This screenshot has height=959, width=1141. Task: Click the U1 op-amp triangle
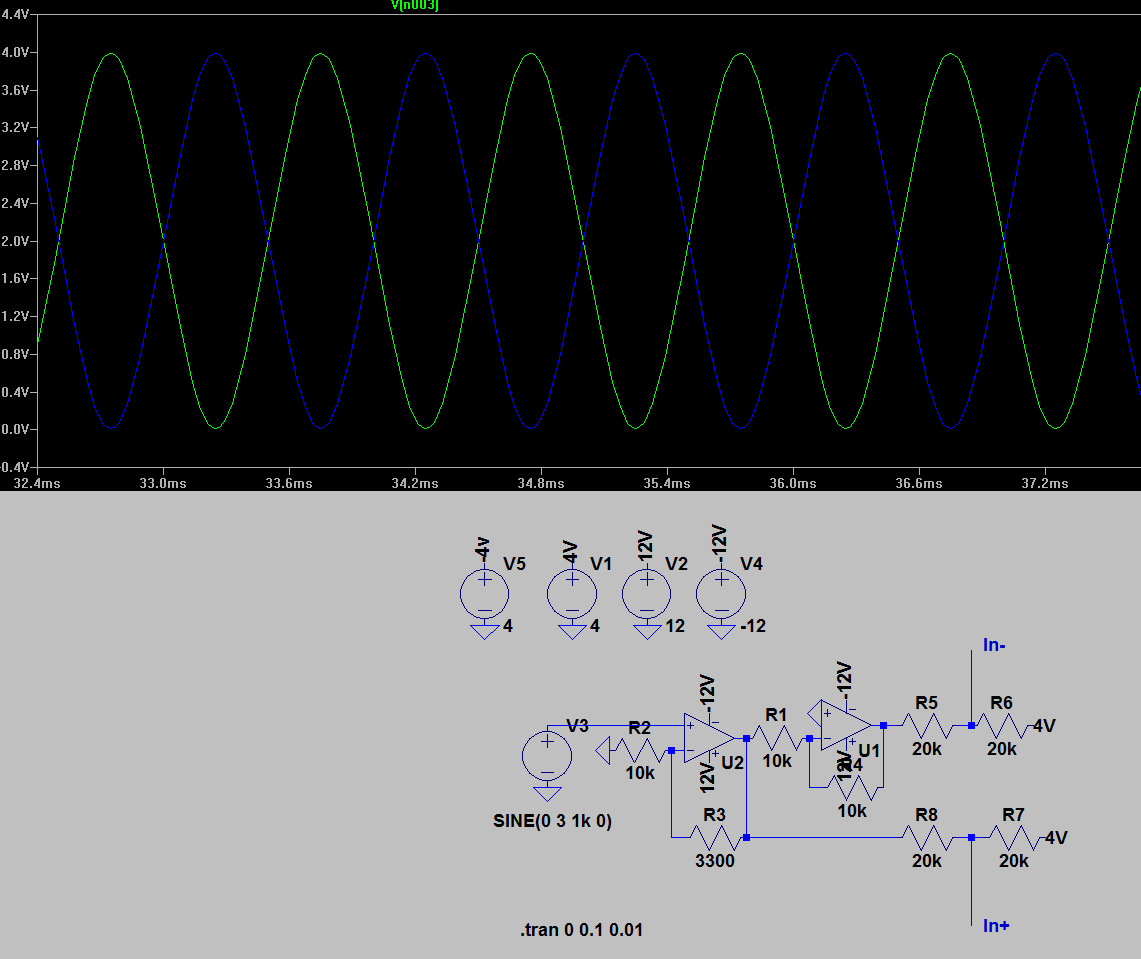coord(846,725)
